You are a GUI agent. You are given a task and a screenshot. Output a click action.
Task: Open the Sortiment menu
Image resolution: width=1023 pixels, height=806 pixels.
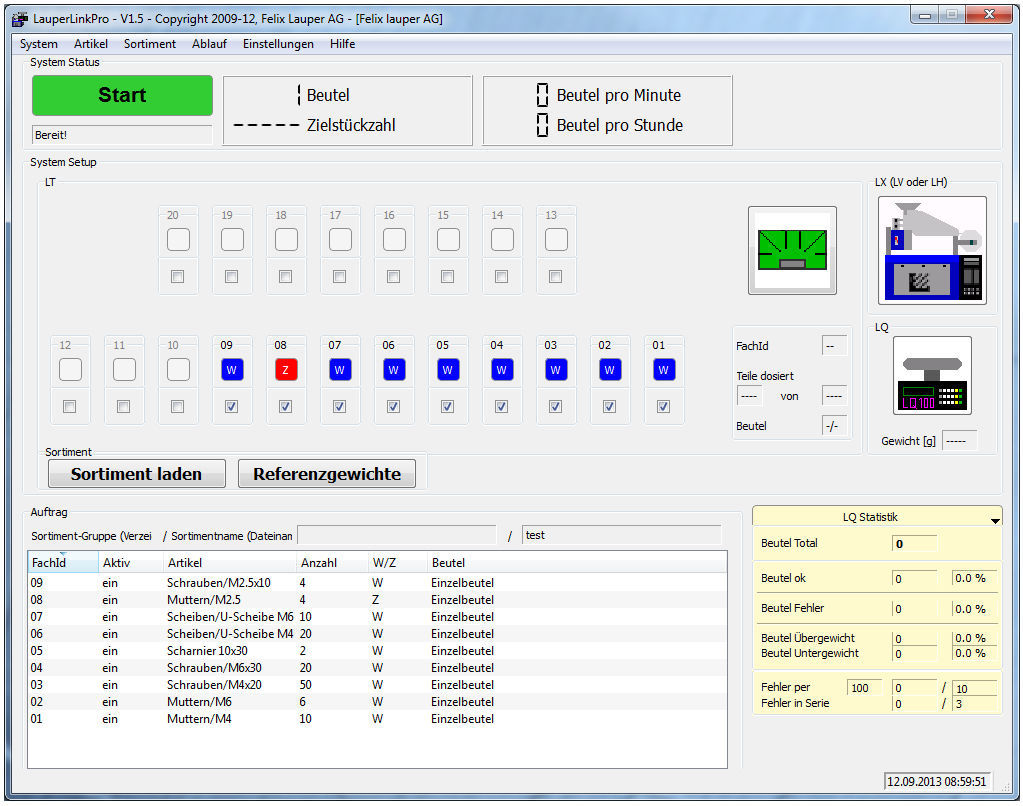pyautogui.click(x=149, y=44)
